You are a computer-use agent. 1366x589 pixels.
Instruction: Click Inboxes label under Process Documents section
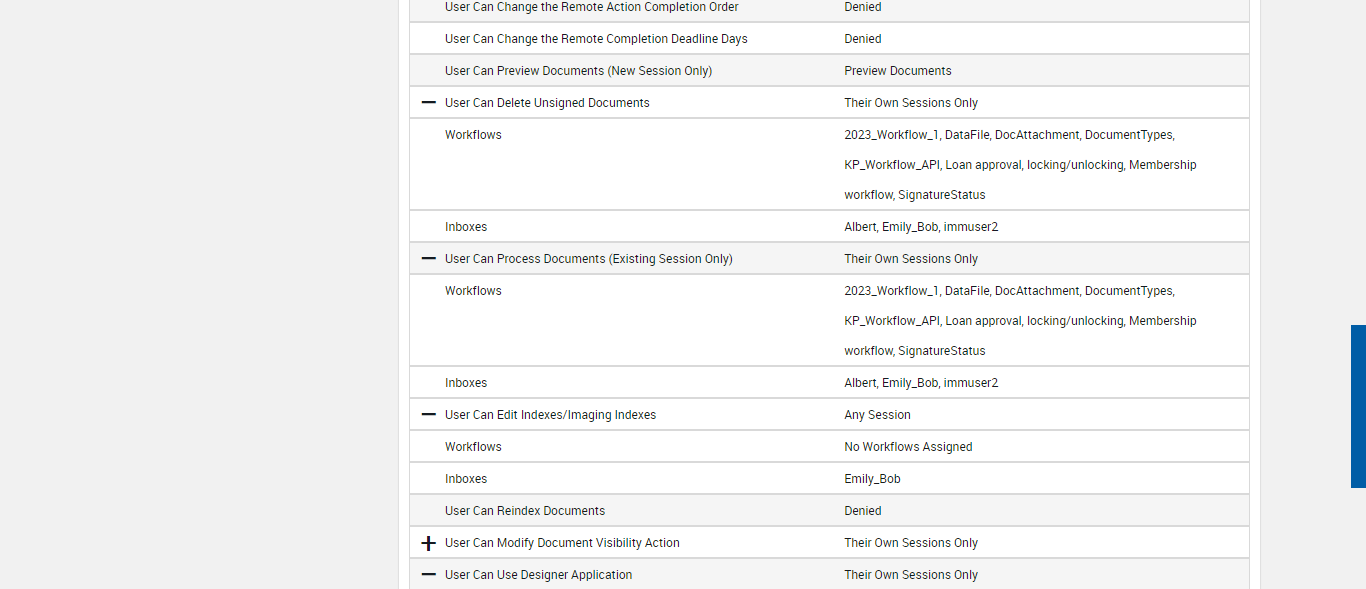[x=466, y=383]
